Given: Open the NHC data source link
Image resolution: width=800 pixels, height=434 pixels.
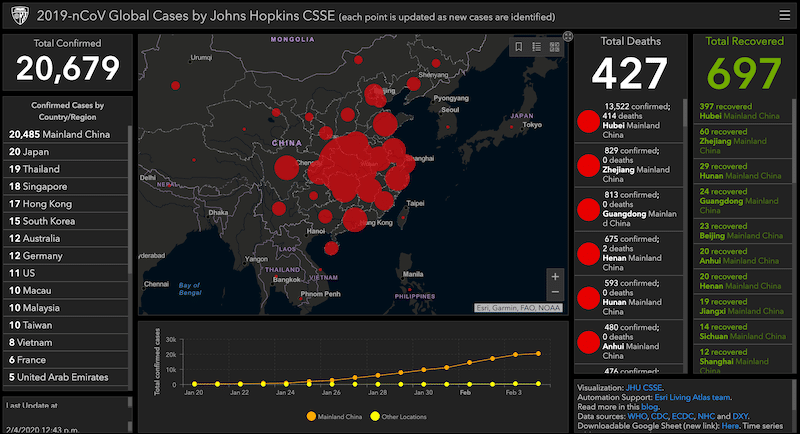Looking at the screenshot, I should (706, 416).
